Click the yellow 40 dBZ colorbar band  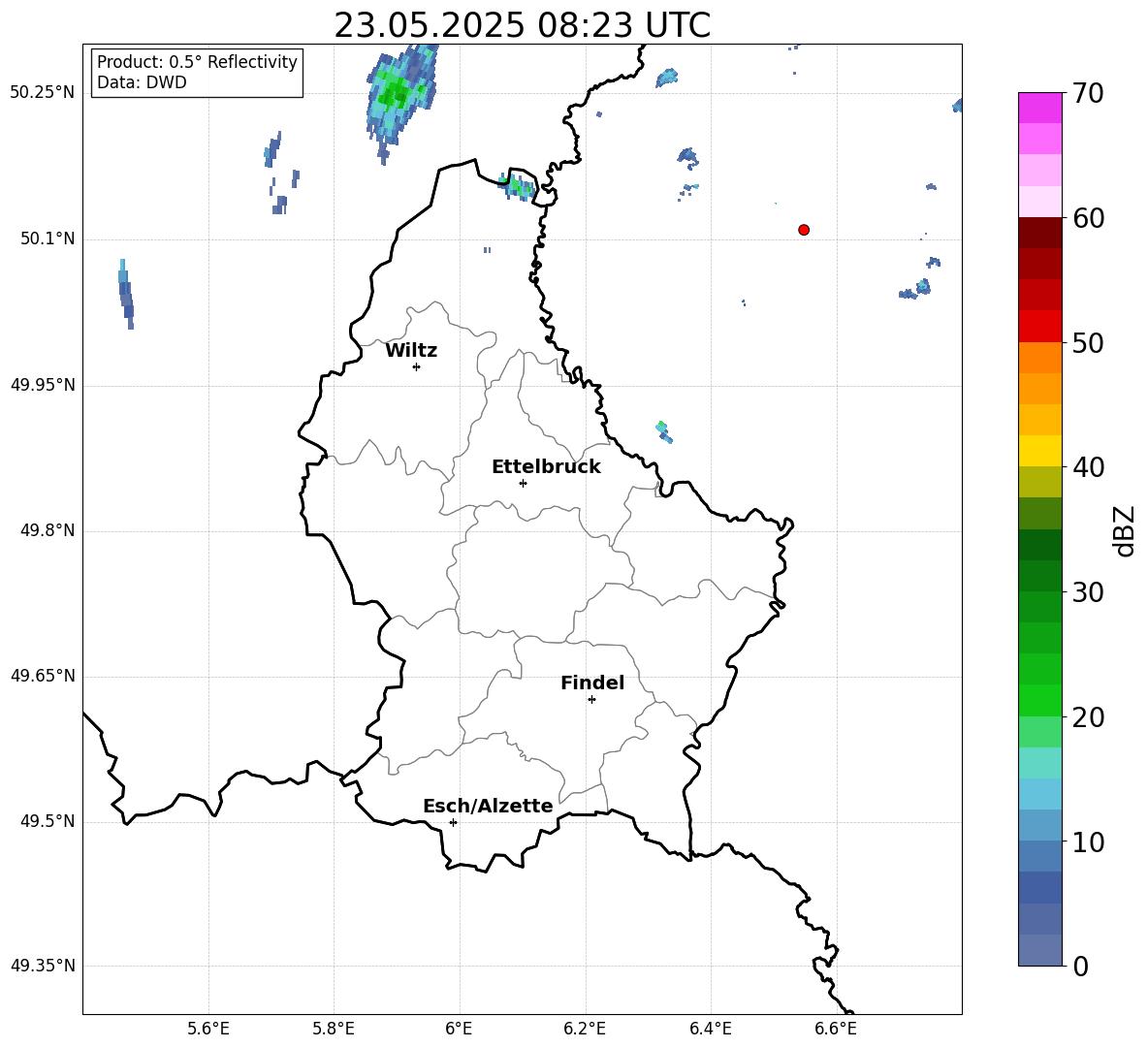(1039, 451)
